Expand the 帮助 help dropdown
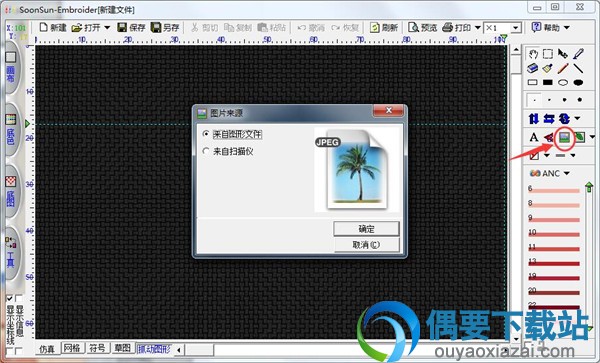 pos(567,28)
